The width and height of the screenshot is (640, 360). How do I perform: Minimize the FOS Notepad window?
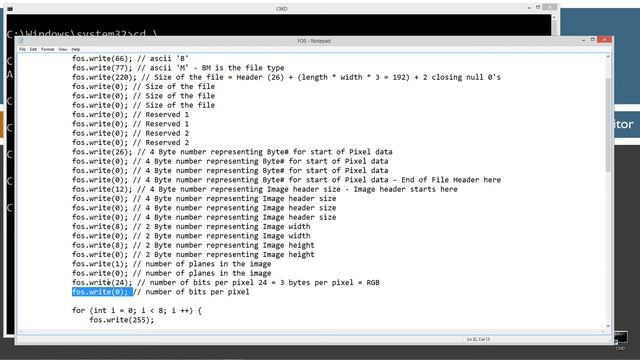[x=583, y=40]
